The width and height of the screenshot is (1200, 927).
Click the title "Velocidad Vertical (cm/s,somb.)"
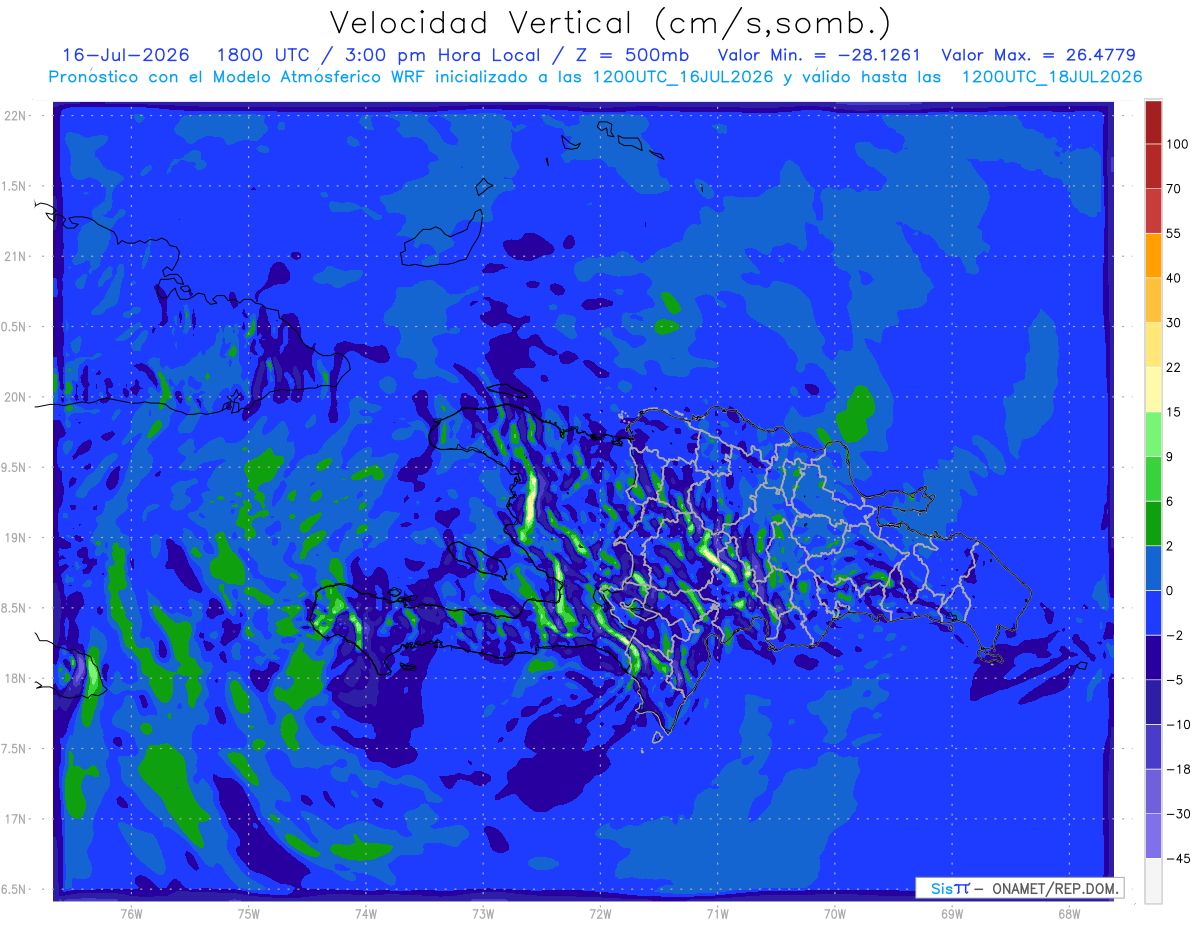[610, 23]
